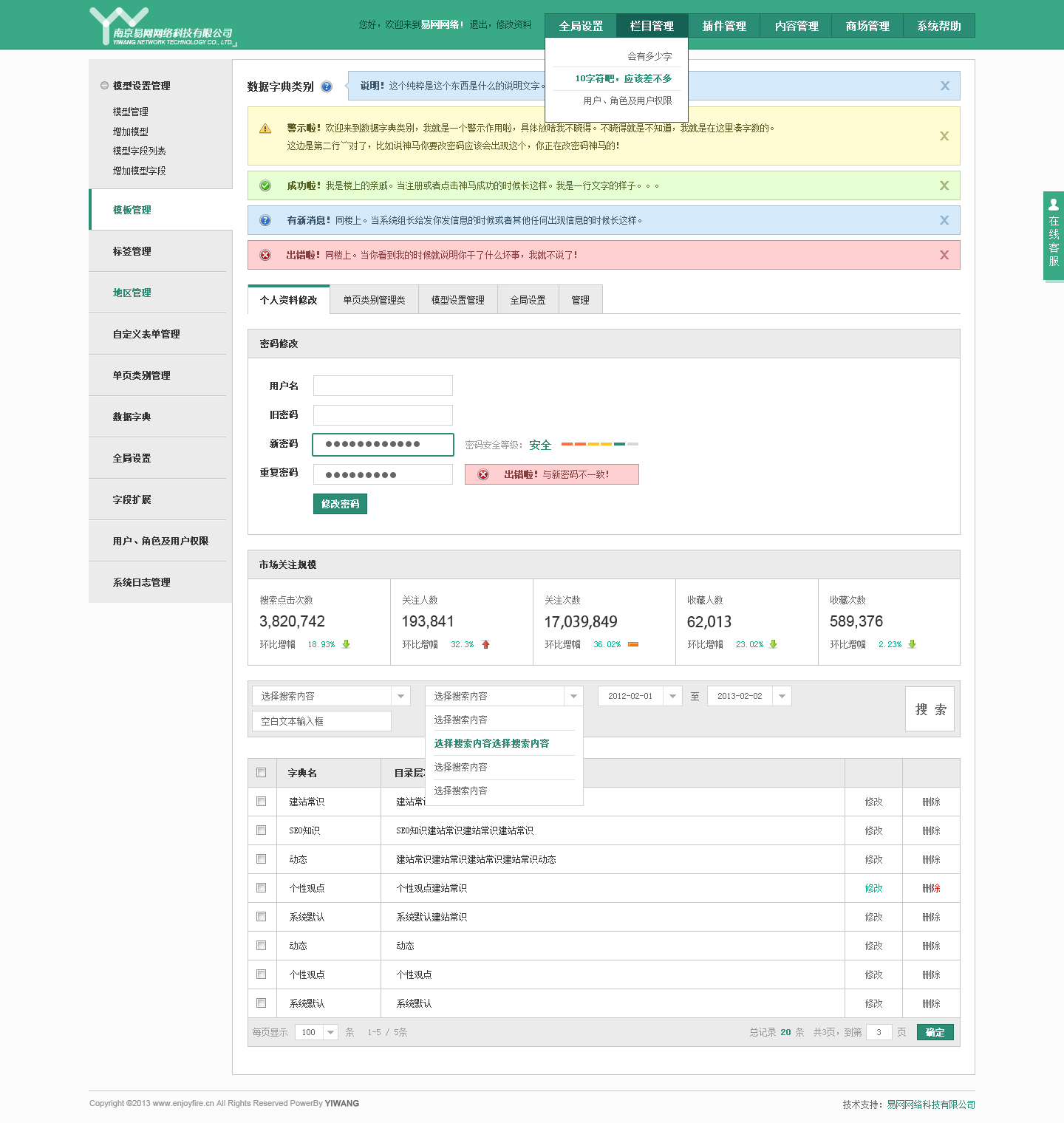The width and height of the screenshot is (1064, 1123).
Task: Click the 易网网络科技有限公司 footer link
Action: [931, 1105]
